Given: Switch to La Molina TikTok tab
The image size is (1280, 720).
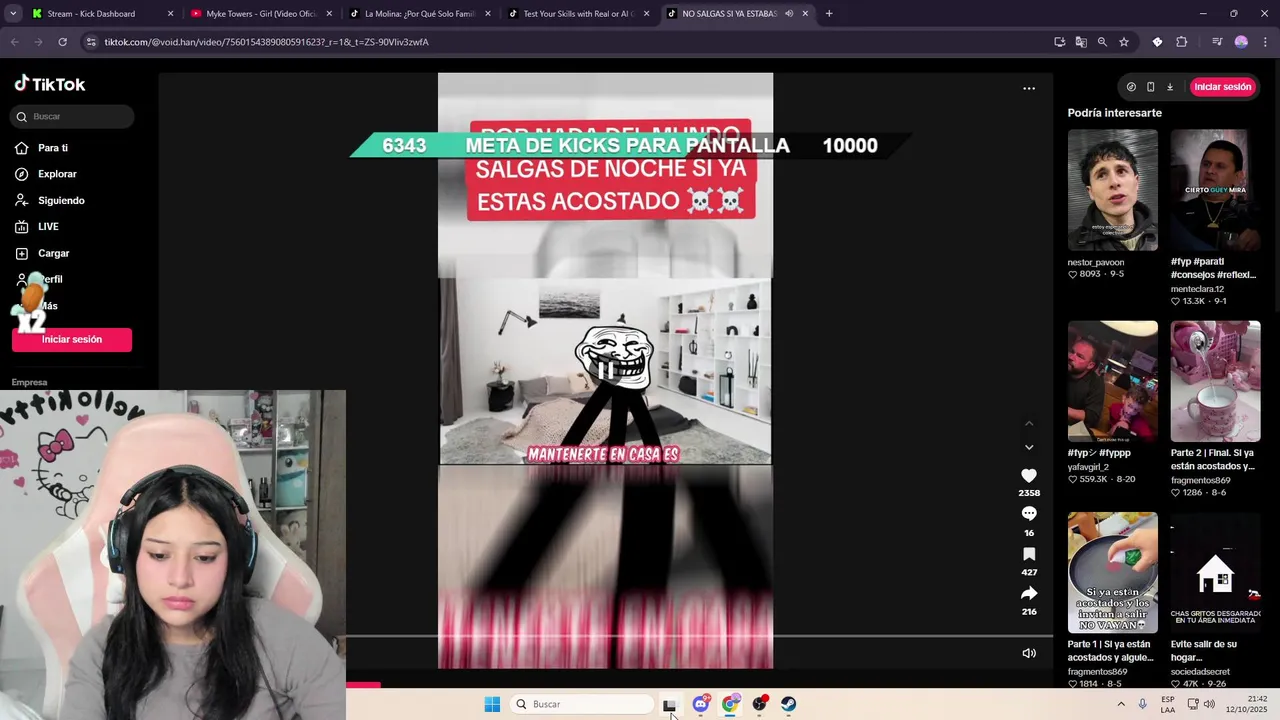Looking at the screenshot, I should tap(419, 14).
